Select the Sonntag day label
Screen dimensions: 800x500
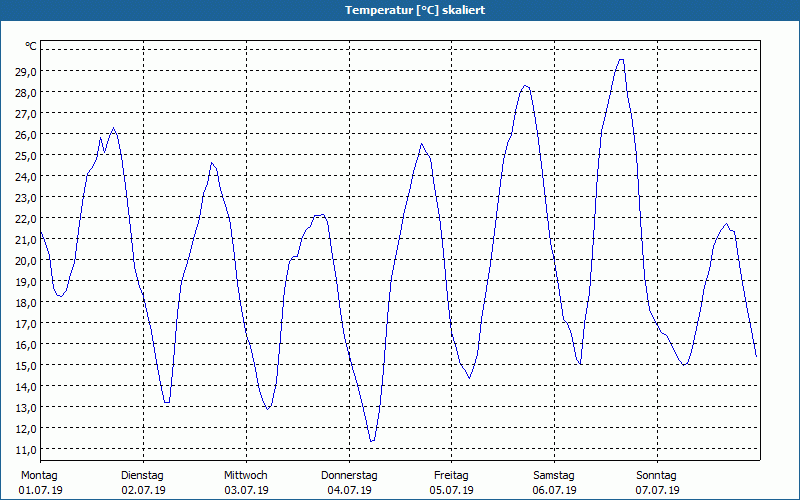(656, 475)
